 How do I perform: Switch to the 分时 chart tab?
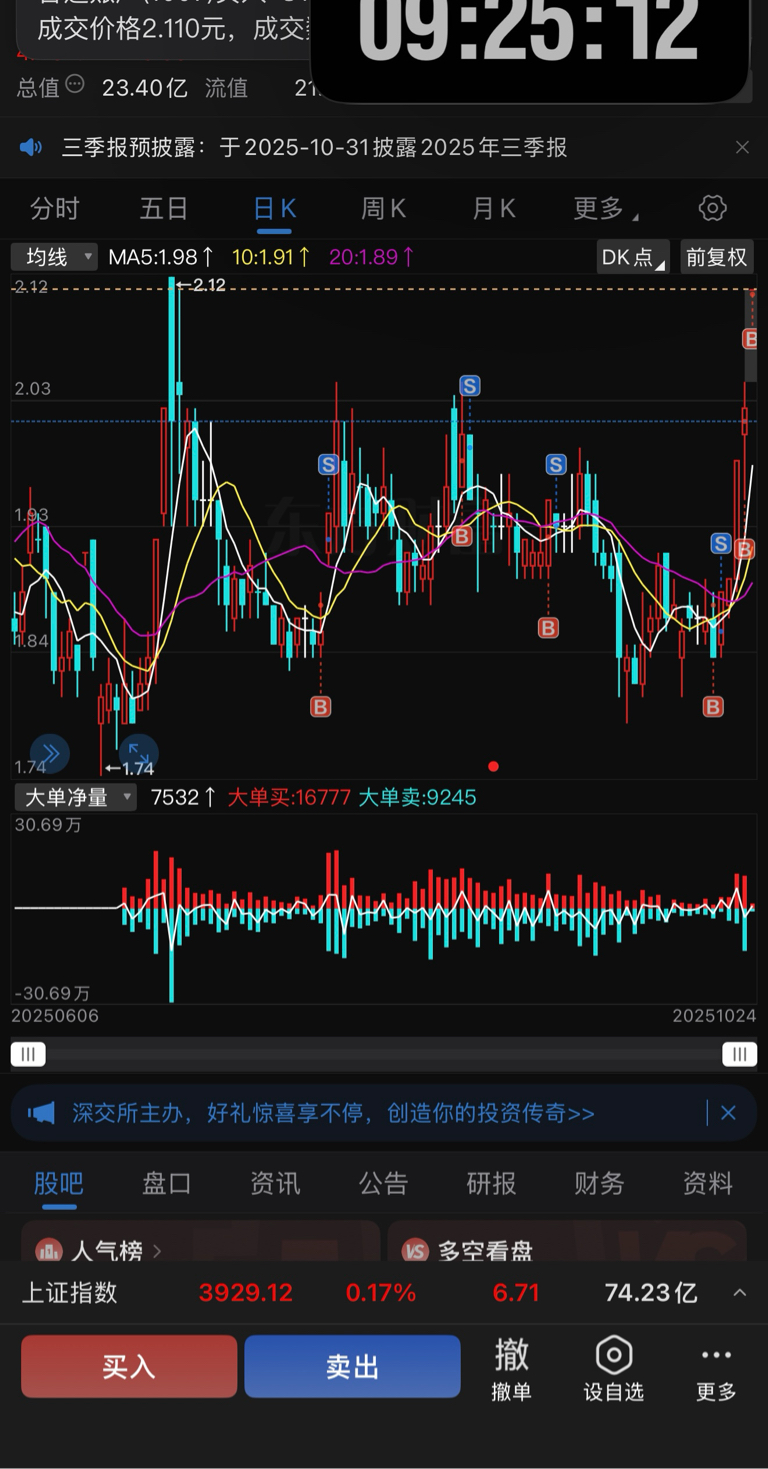pos(55,208)
